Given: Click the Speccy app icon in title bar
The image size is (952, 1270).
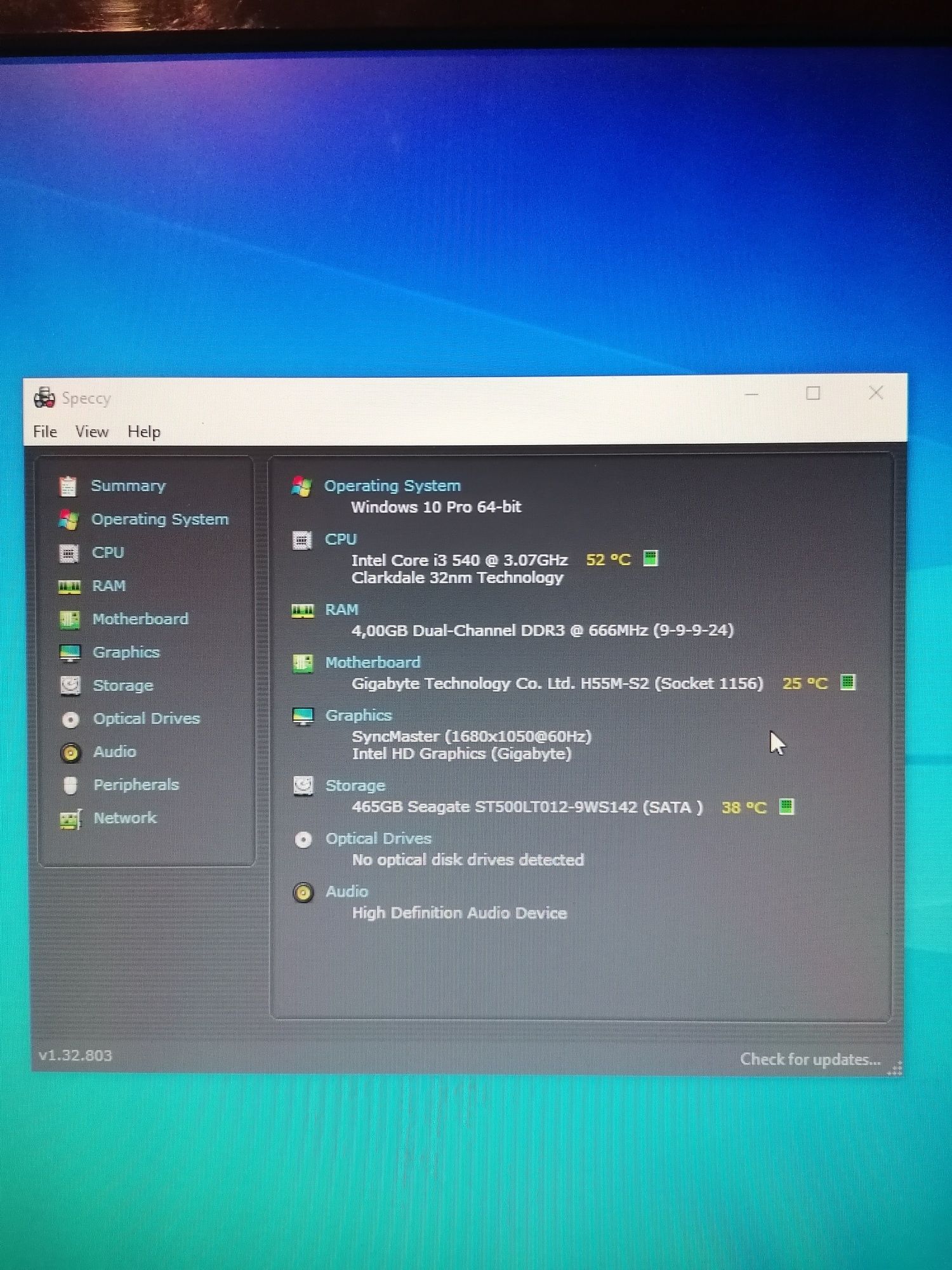Looking at the screenshot, I should (x=44, y=398).
